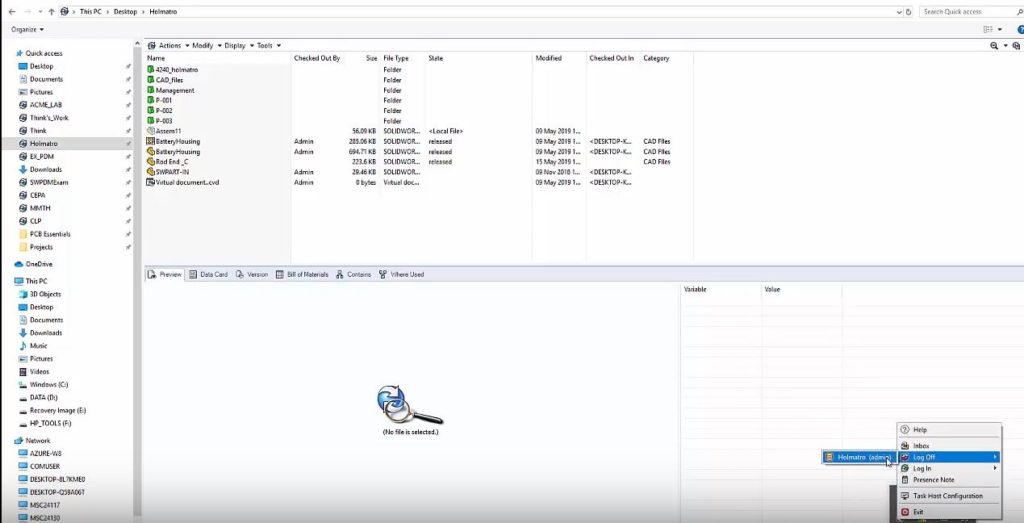Sort file list by Size column
Viewport: 1024px width, 523px height.
click(371, 58)
